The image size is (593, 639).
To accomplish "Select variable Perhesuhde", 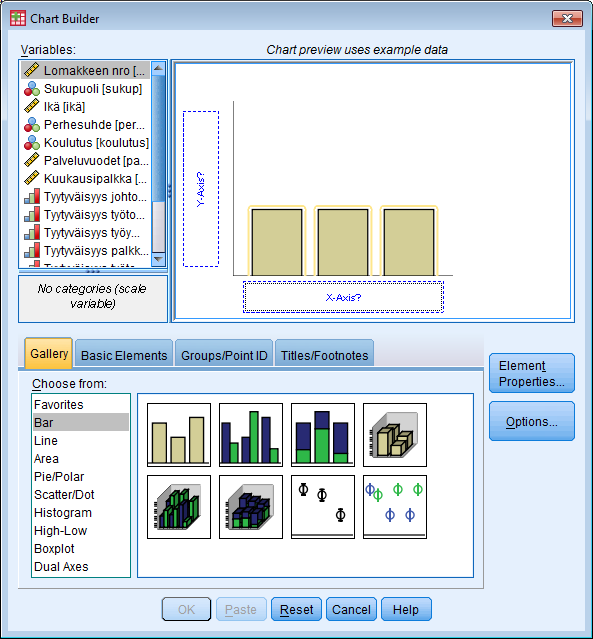I will click(x=86, y=124).
